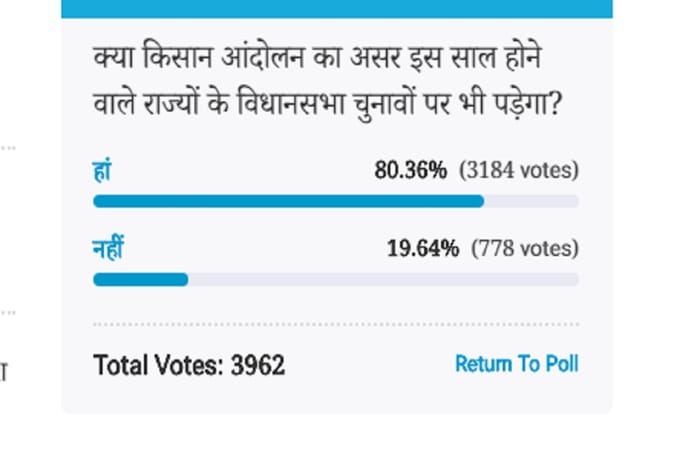Click the 3962 total number

coord(258,365)
